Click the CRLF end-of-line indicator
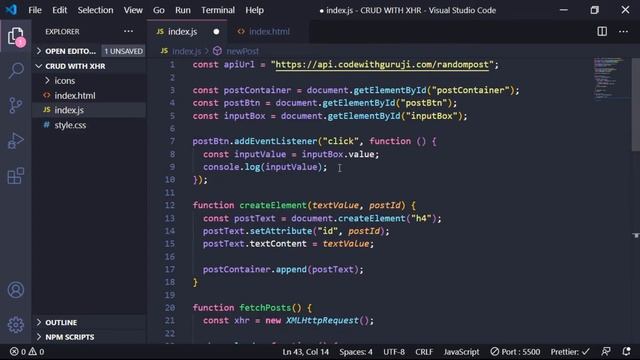 tap(424, 351)
